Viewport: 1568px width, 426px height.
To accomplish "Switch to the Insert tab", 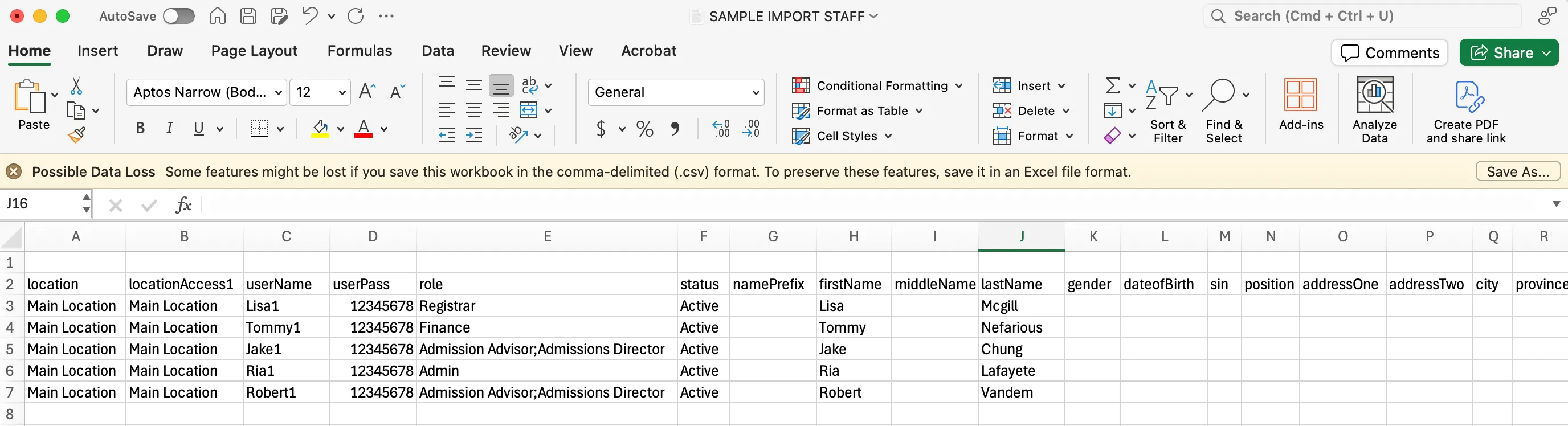I will pos(97,51).
